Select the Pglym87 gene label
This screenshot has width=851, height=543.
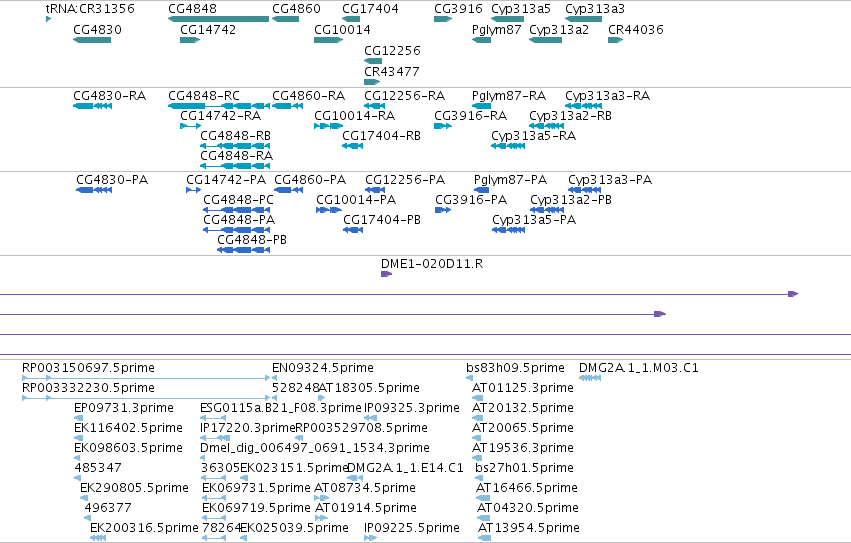point(497,29)
